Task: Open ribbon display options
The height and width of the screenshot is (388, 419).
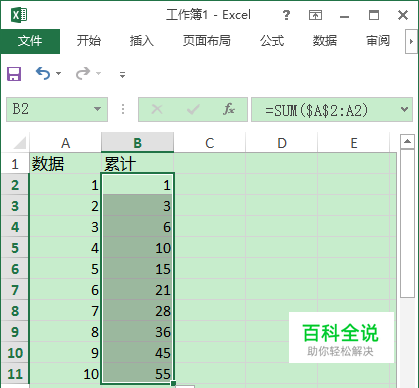Action: coord(315,15)
